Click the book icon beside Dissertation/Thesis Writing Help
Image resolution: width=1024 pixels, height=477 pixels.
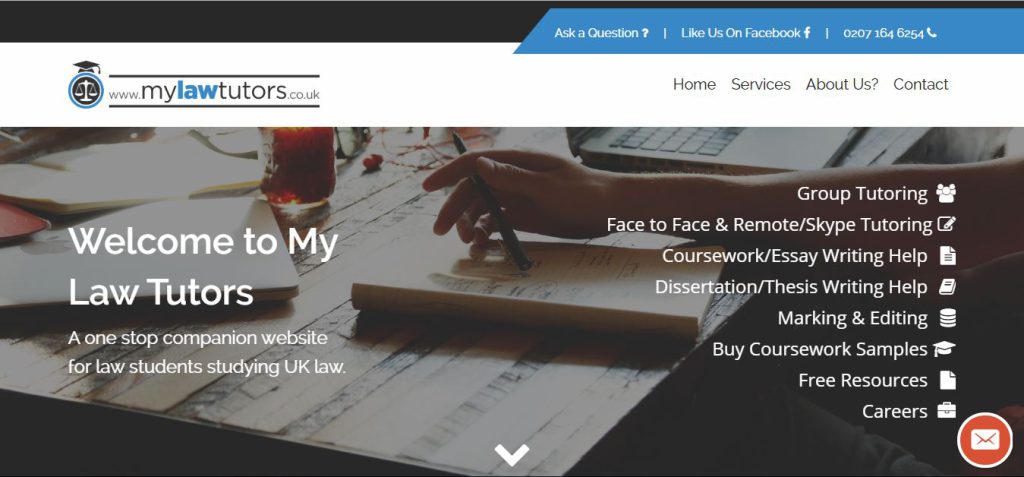coord(948,286)
